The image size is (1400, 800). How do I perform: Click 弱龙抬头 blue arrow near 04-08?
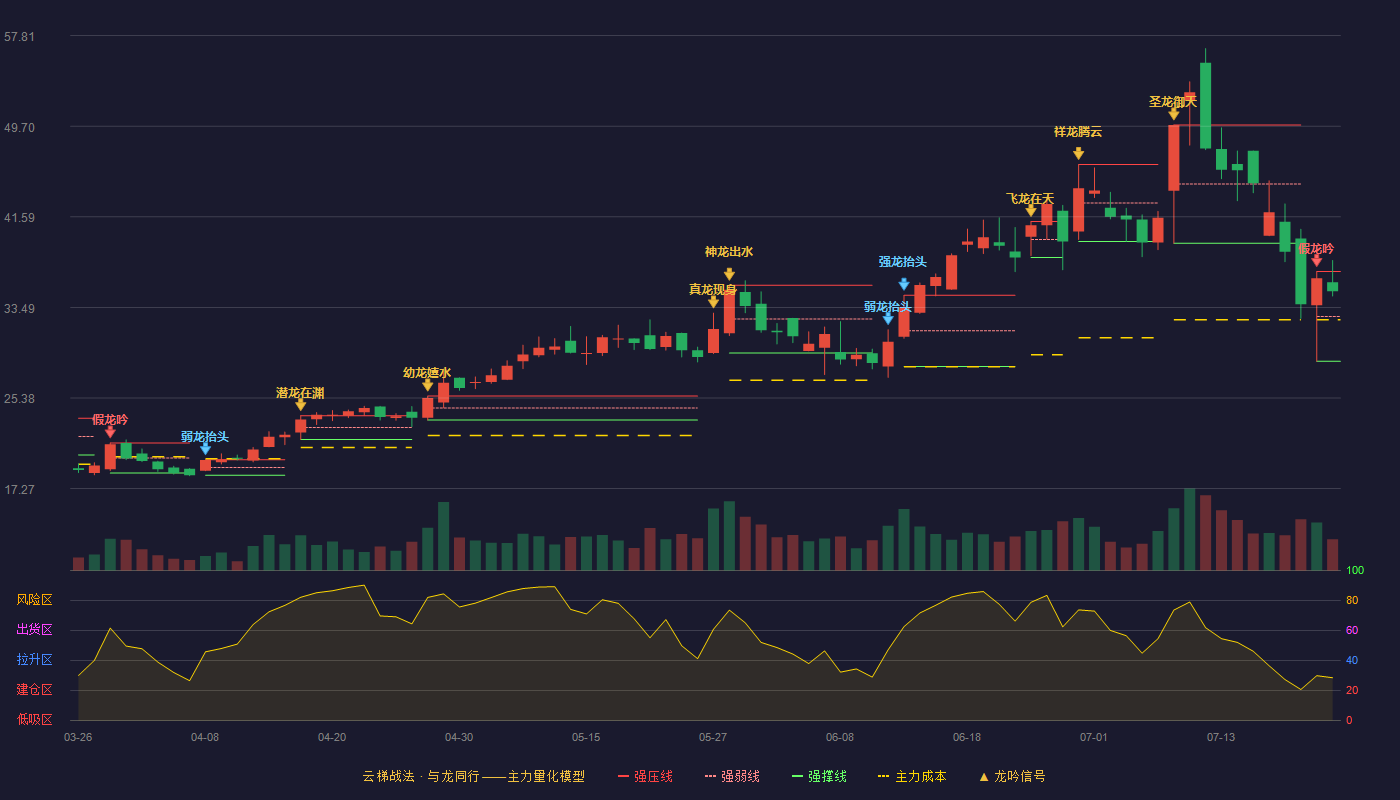tap(205, 449)
